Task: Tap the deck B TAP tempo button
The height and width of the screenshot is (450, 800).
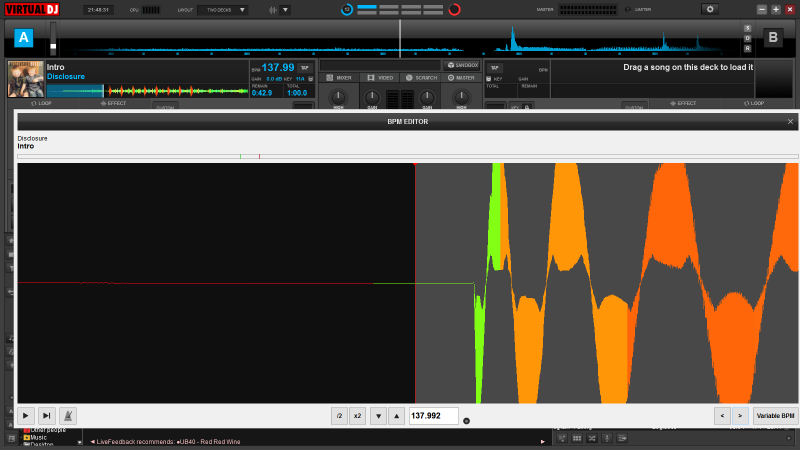Action: pyautogui.click(x=494, y=68)
